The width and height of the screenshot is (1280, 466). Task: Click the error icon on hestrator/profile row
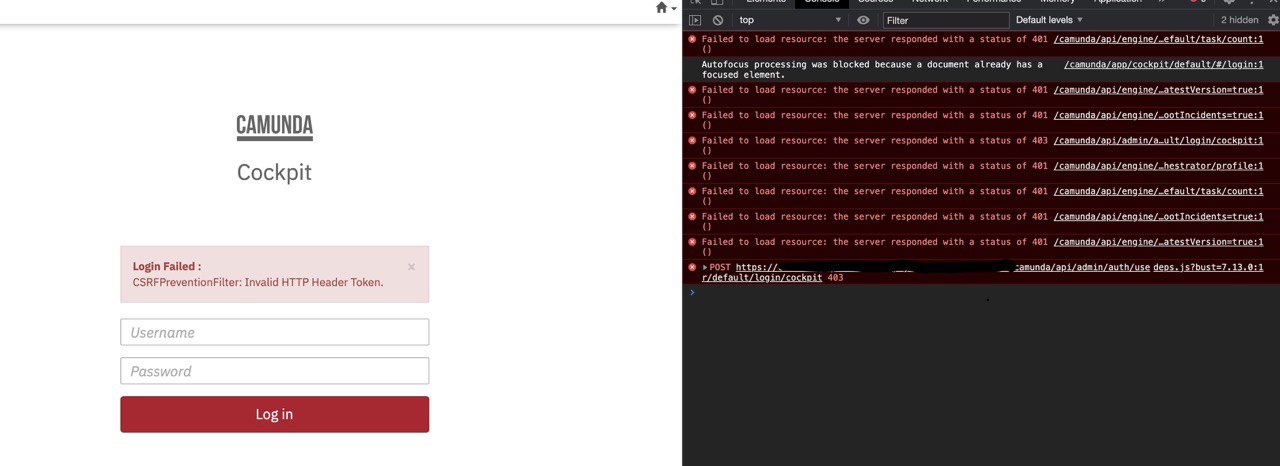tap(692, 166)
